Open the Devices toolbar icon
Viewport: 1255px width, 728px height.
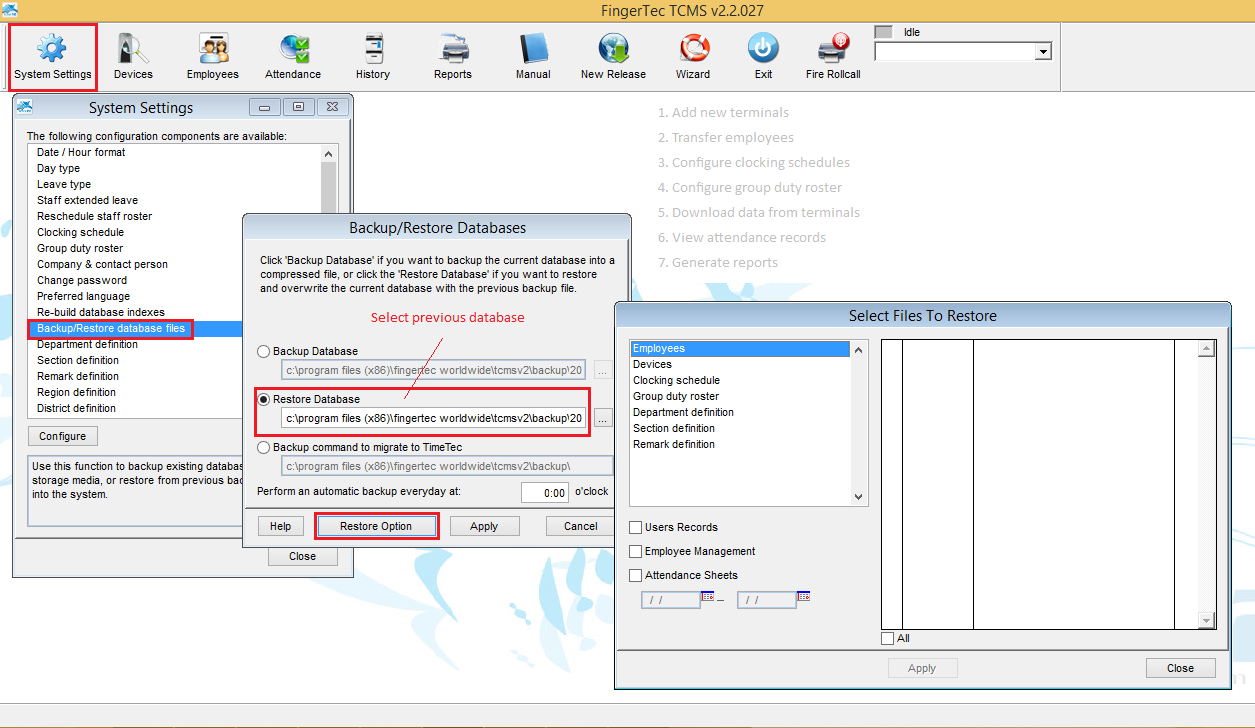point(133,56)
